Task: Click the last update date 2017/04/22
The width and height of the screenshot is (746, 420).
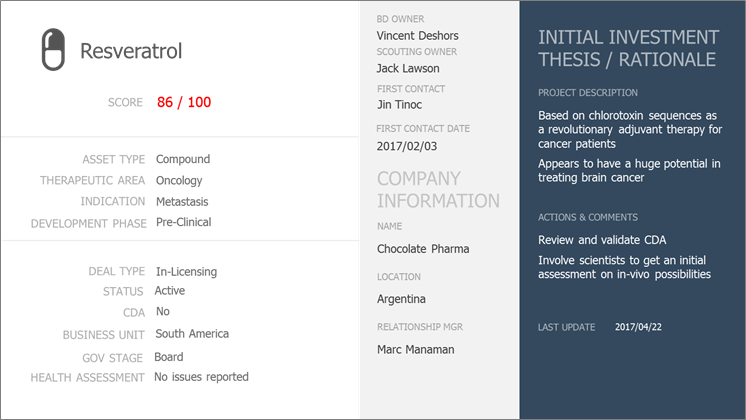Action: [x=638, y=327]
